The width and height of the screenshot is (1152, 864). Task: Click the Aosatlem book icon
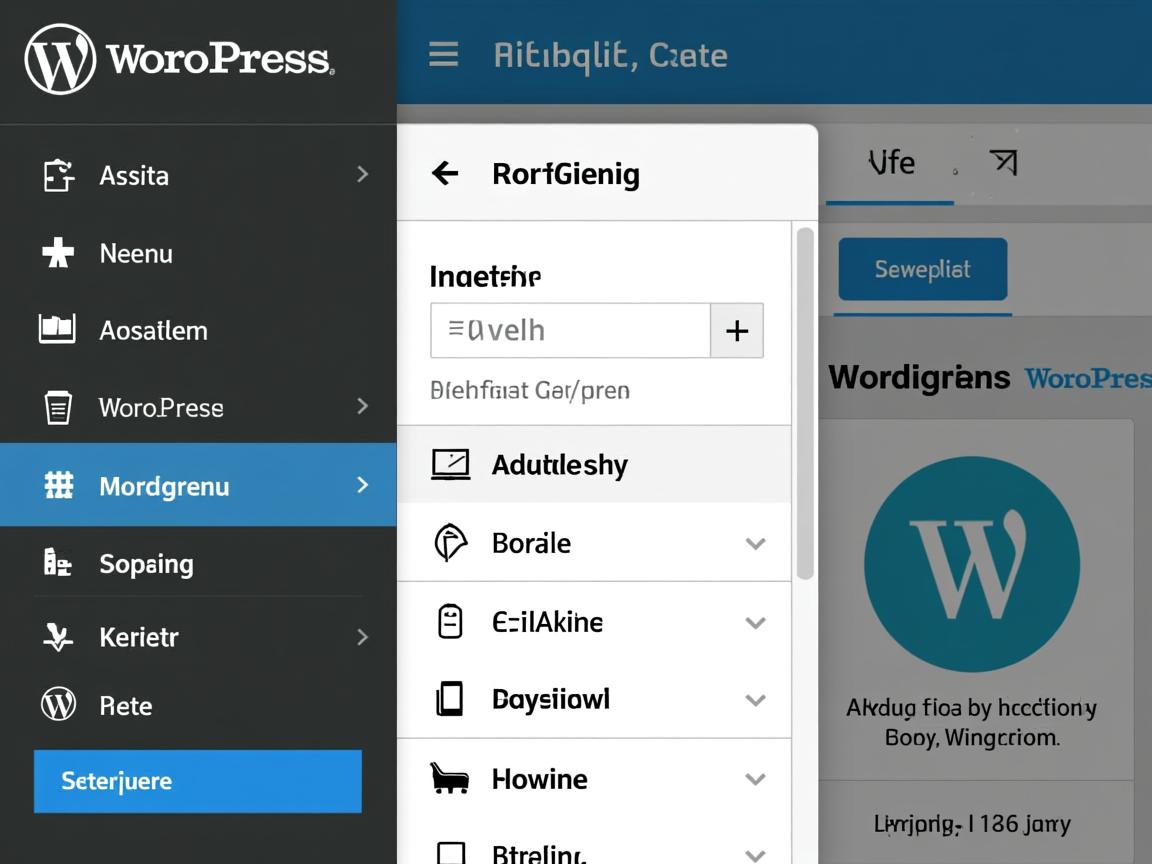[x=57, y=329]
